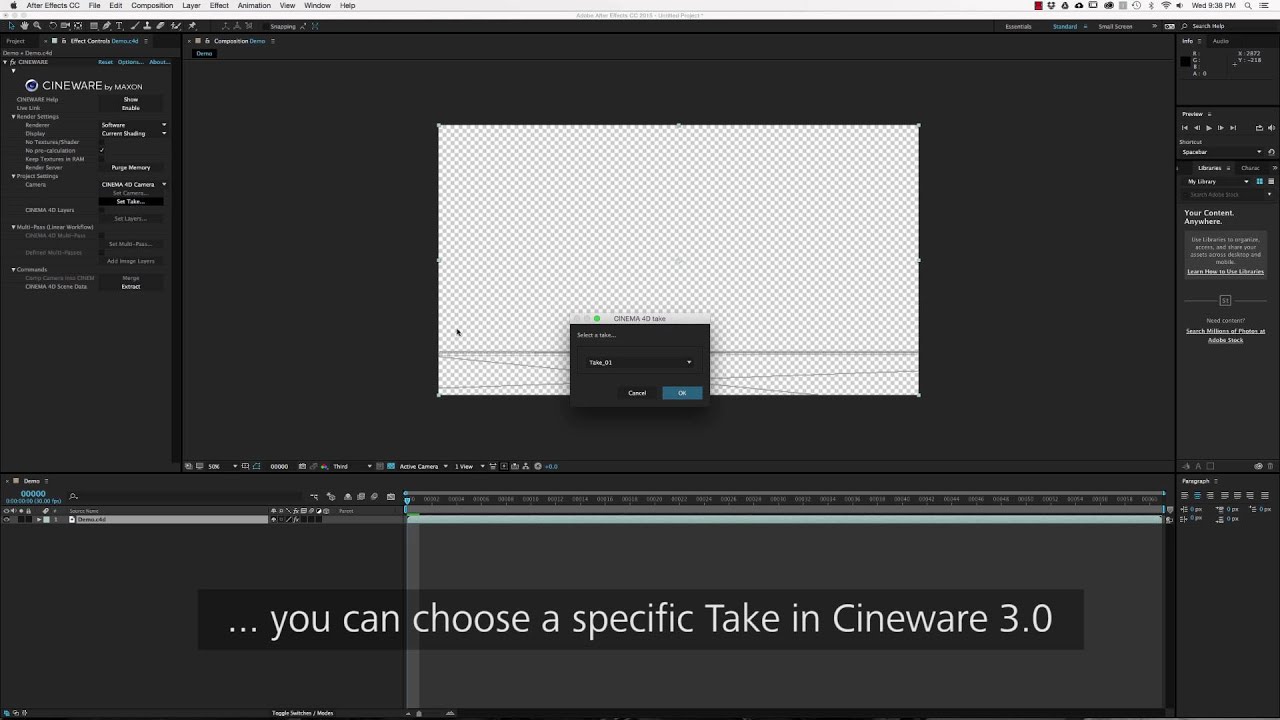
Task: Select the Pen tool
Action: click(x=107, y=26)
